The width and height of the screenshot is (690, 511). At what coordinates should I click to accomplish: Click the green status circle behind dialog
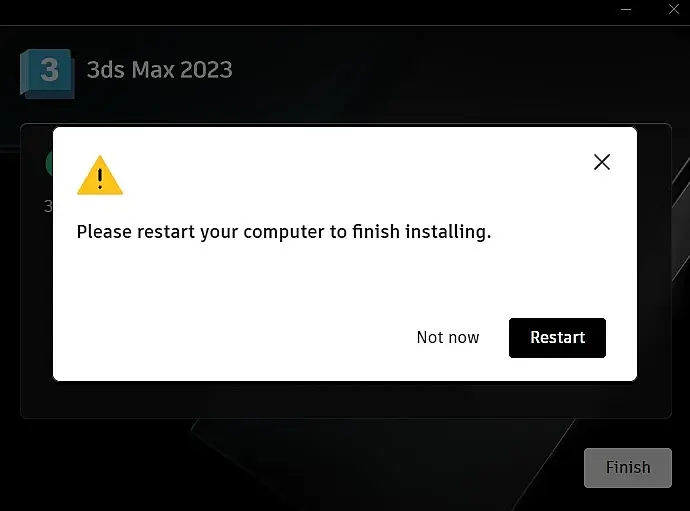click(x=49, y=164)
